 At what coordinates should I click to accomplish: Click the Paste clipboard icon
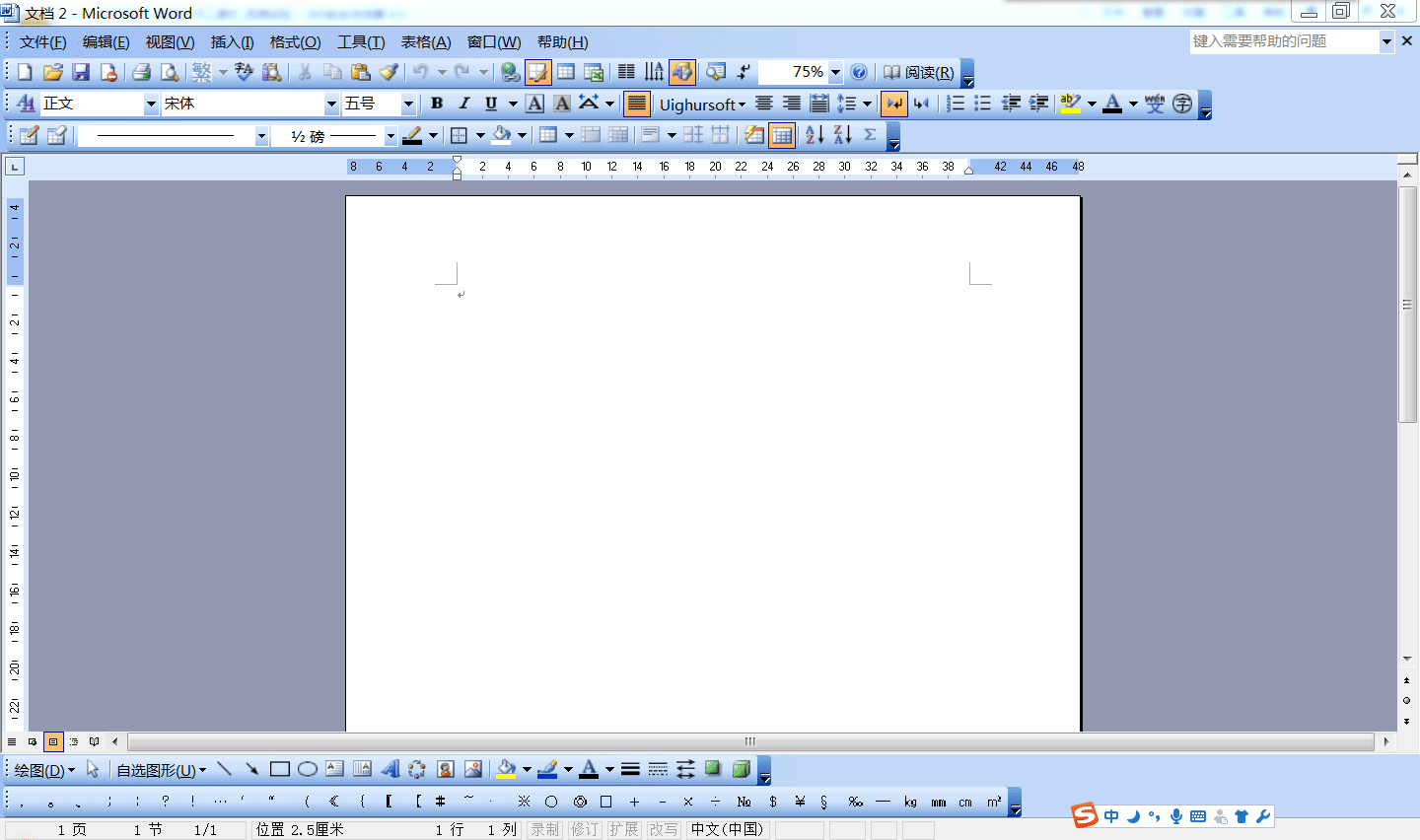click(361, 72)
